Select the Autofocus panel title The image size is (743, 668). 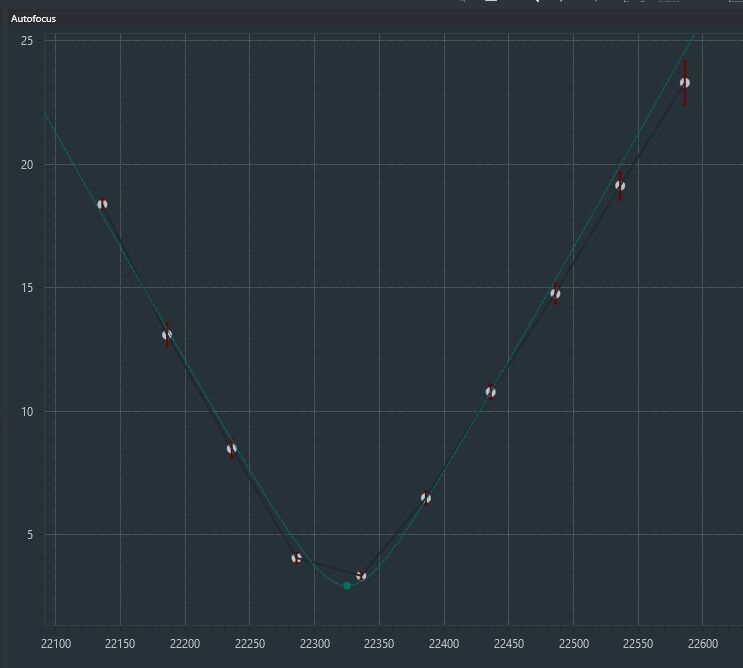coord(33,18)
